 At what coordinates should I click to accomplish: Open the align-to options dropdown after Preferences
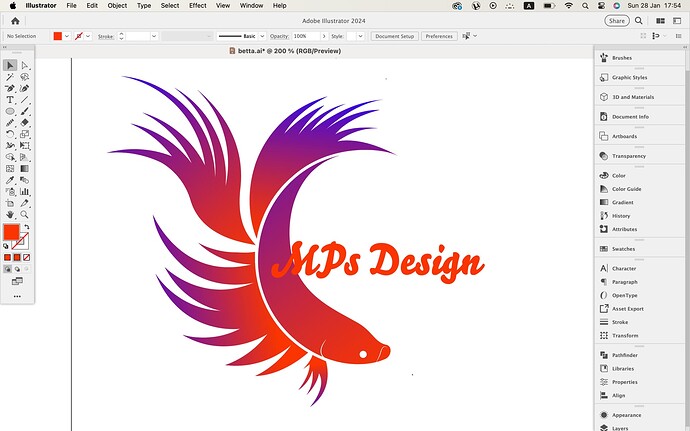475,36
